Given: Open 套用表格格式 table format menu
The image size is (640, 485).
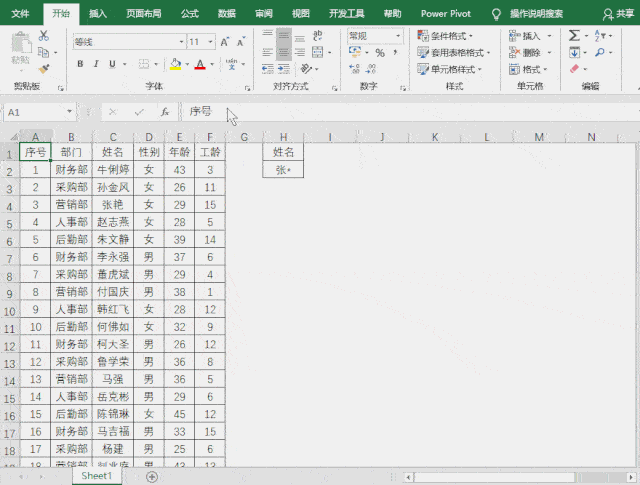Looking at the screenshot, I should [453, 53].
